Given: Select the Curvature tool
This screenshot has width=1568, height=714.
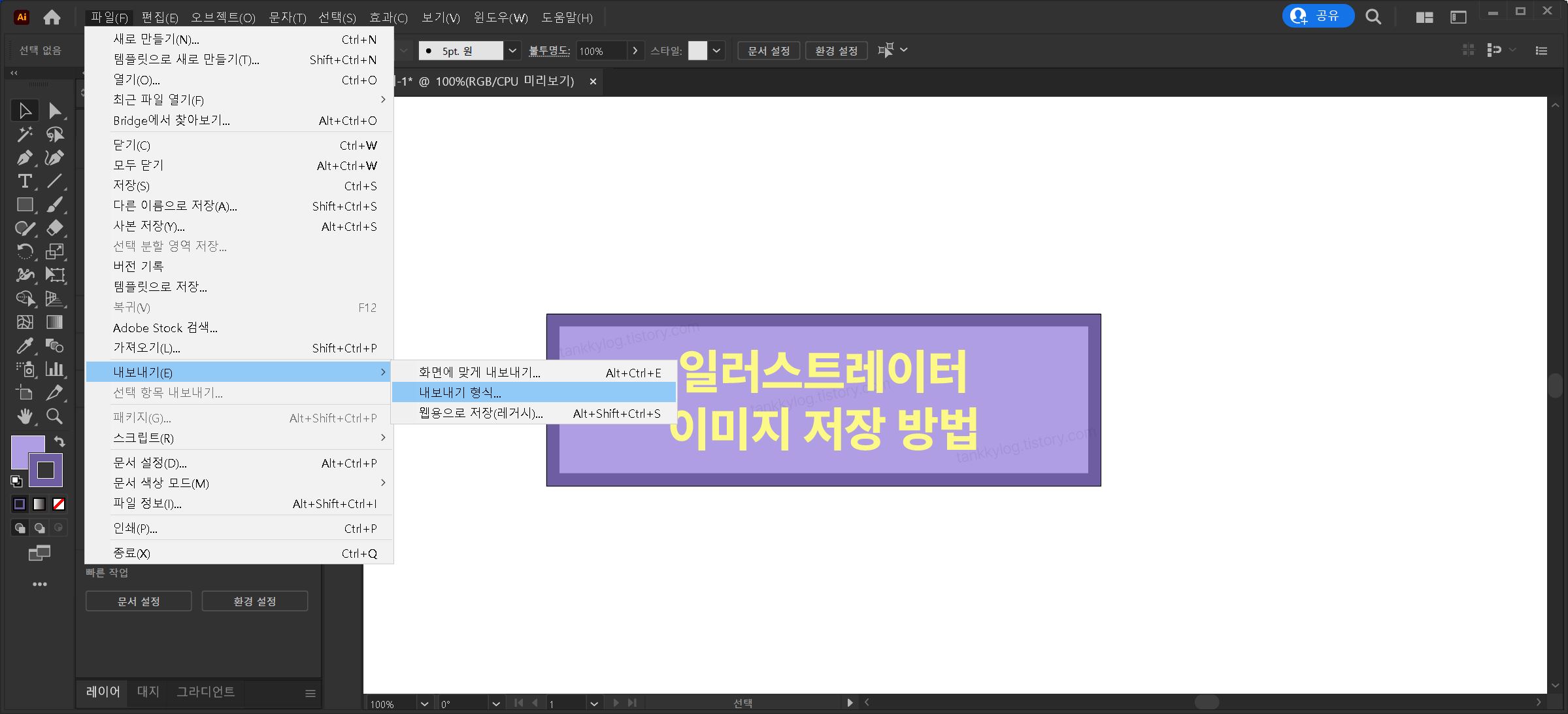Looking at the screenshot, I should (55, 158).
